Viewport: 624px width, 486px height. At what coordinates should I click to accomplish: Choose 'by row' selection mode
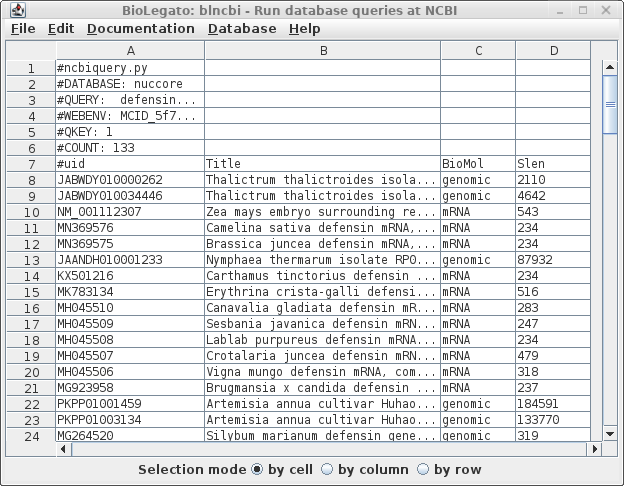pyautogui.click(x=423, y=469)
